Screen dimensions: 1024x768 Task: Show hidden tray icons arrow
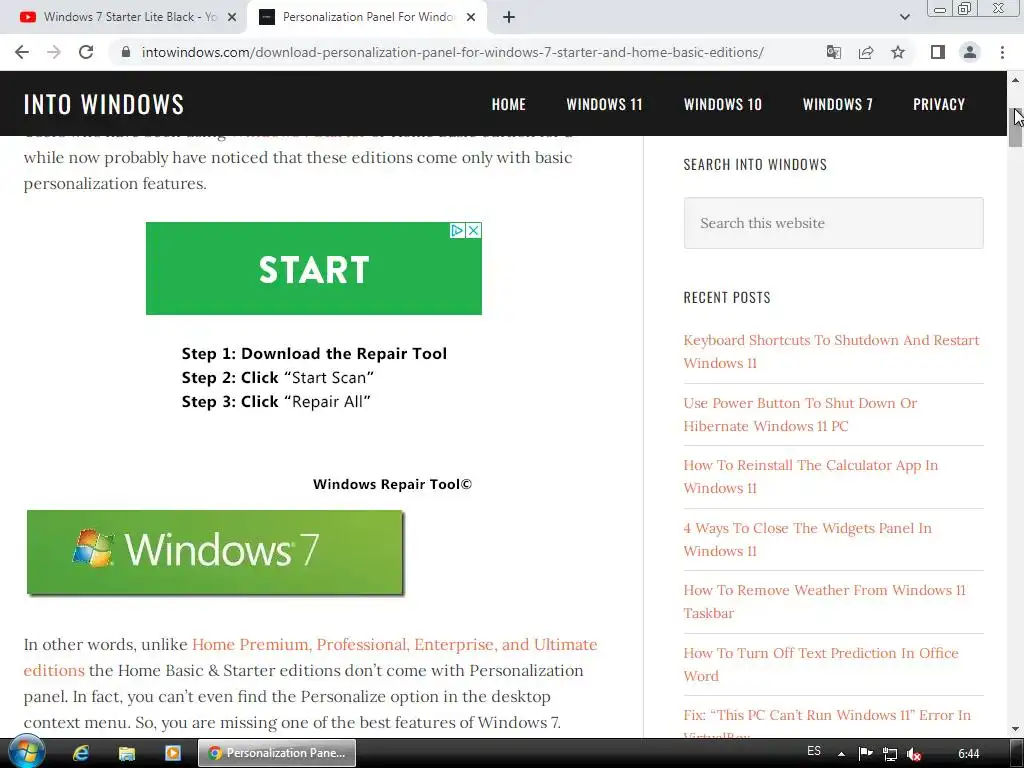841,754
